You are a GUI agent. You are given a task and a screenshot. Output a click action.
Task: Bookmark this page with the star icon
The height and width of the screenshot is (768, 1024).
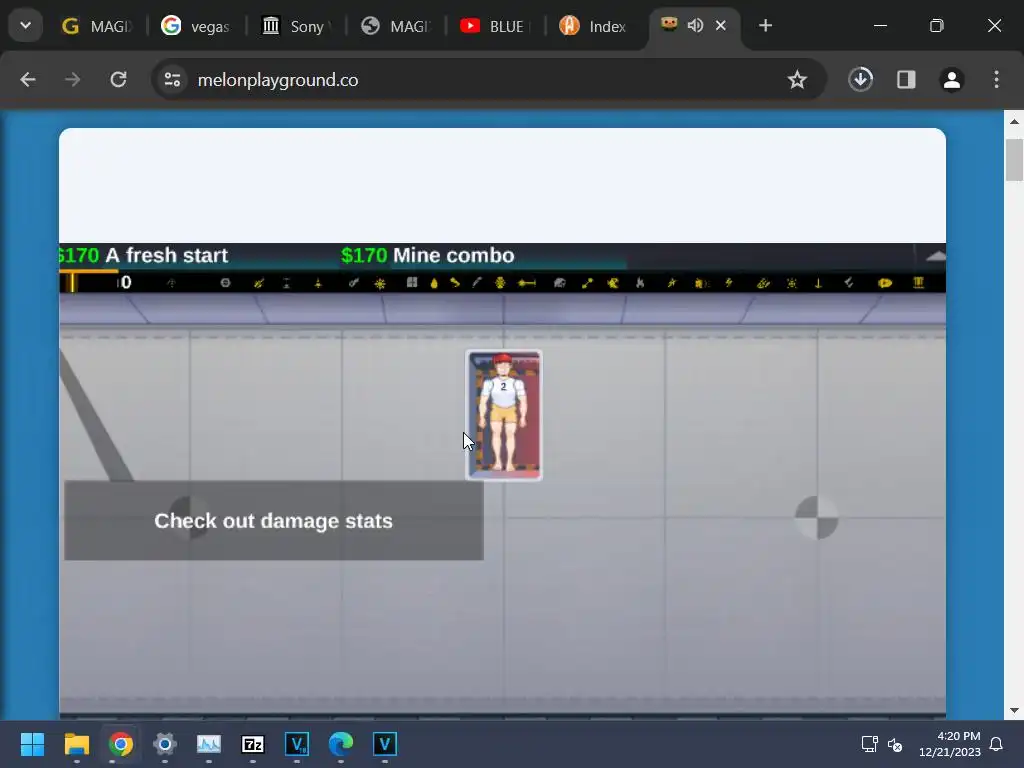pos(797,80)
